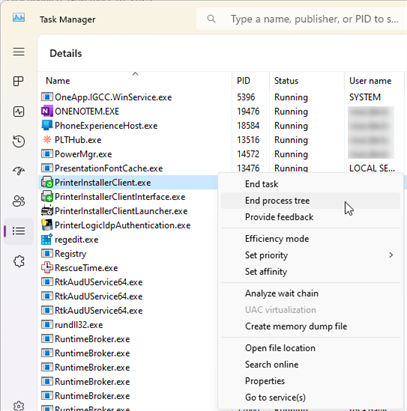Click the PrinterLogicIdpAuthentication.exe icon
Viewport: 407px width, 411px height.
pyautogui.click(x=47, y=225)
